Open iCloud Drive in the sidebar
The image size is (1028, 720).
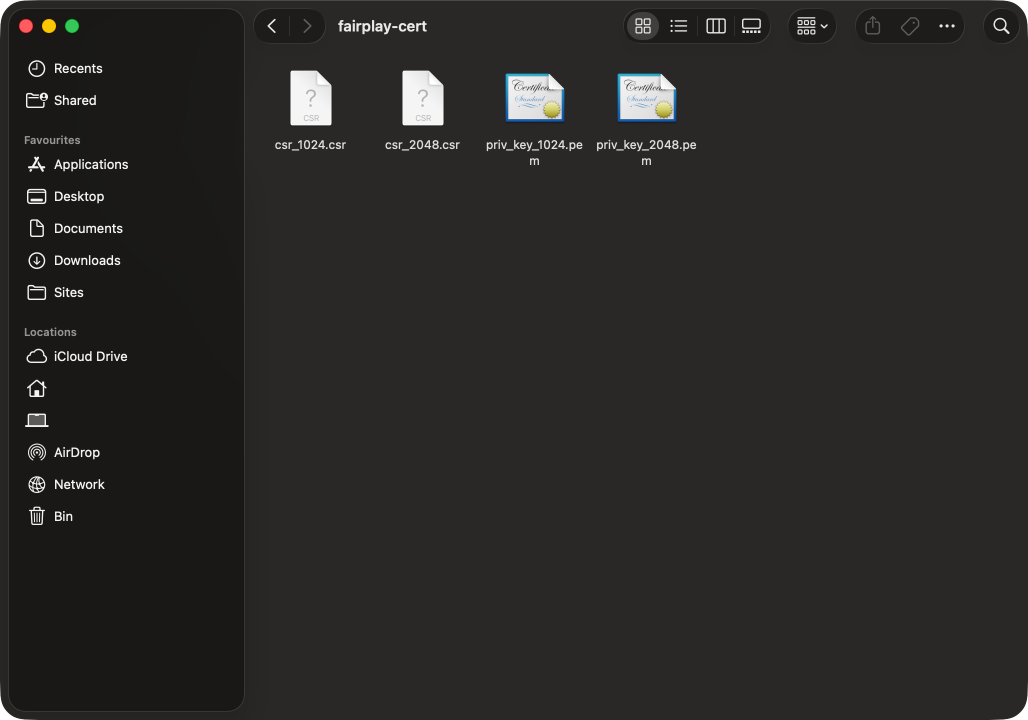pos(126,357)
